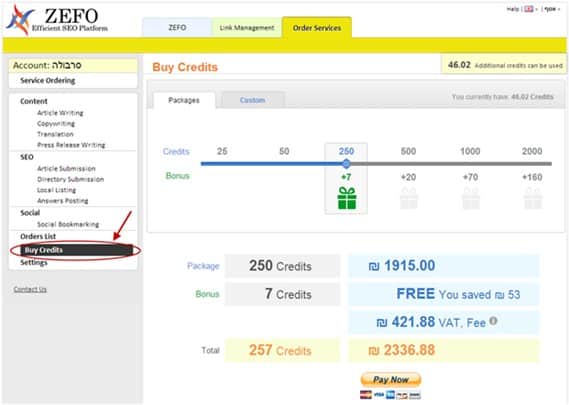Open Copywriting under Content

[56, 123]
